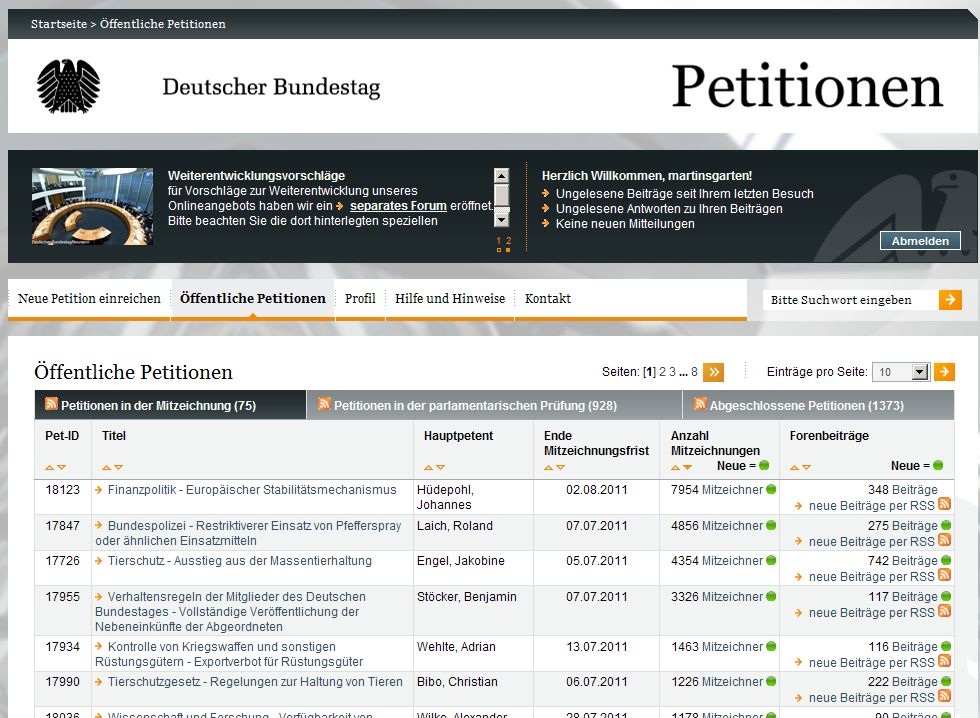Select Öffentliche Petitionen menu item

[x=252, y=299]
